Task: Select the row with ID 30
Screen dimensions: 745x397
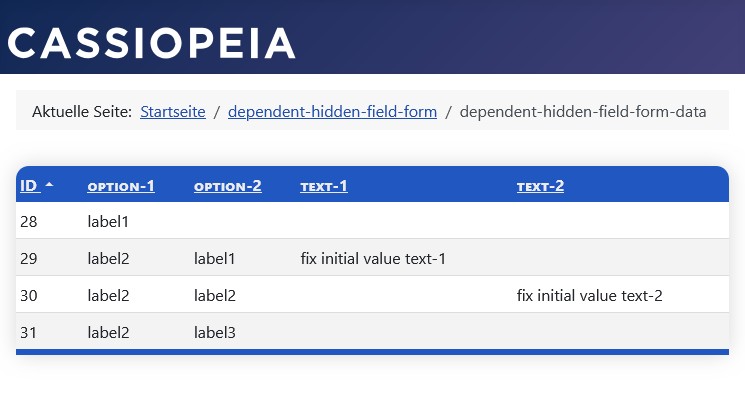Action: (372, 295)
